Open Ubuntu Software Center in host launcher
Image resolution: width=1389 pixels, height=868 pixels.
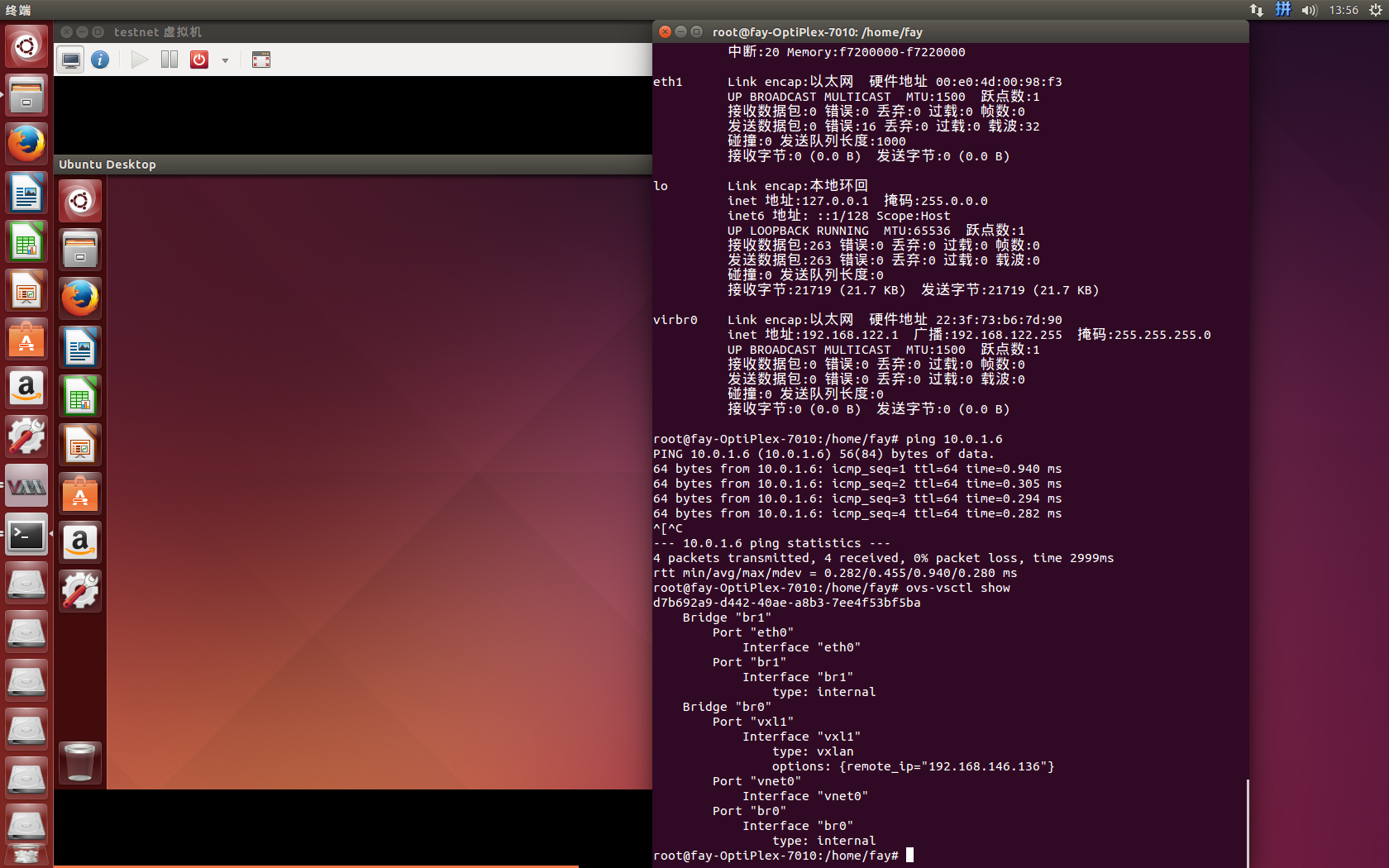point(26,339)
